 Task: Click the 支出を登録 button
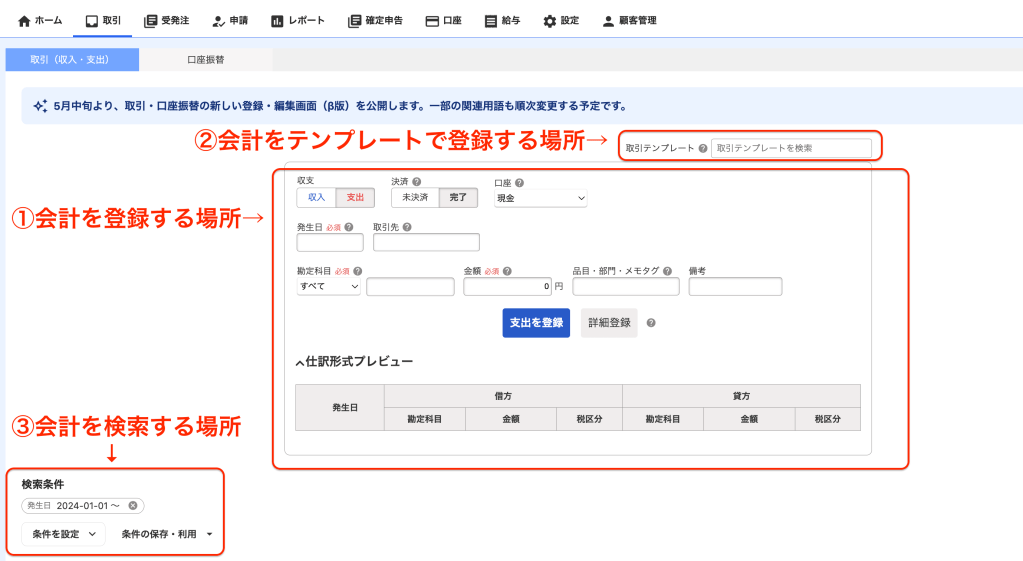pos(536,323)
